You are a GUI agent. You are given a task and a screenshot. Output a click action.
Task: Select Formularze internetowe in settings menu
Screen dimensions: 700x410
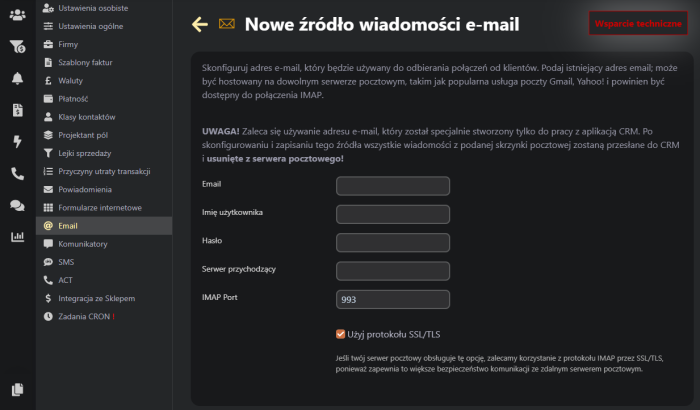(99, 207)
